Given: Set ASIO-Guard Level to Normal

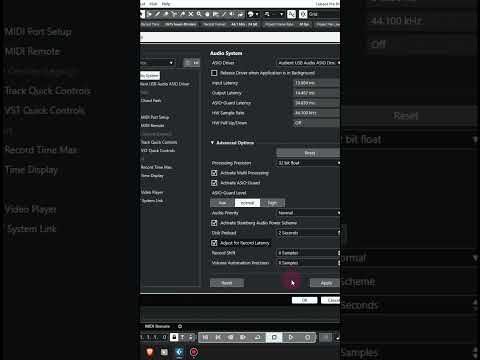Looking at the screenshot, I should [247, 203].
